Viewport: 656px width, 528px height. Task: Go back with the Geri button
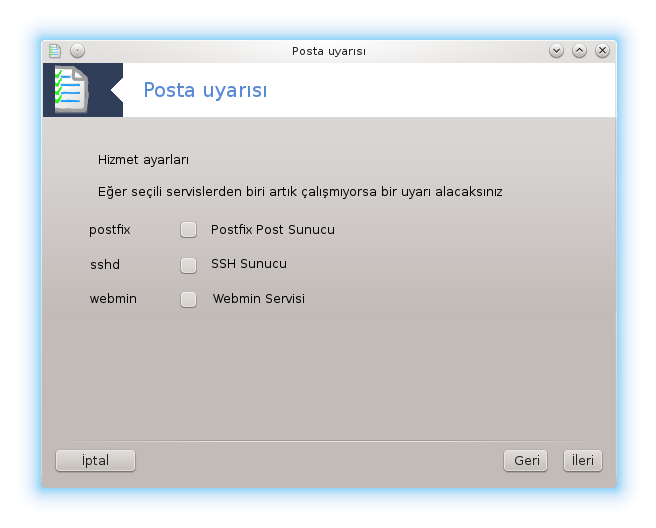click(525, 461)
